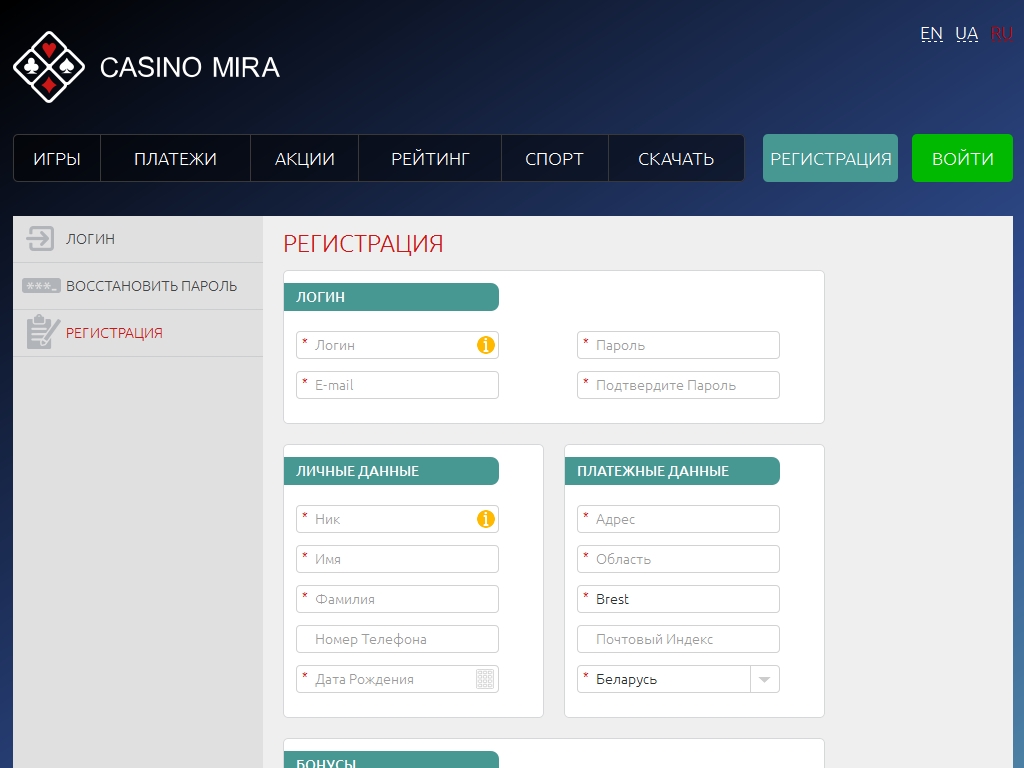Go to the ПЛАТЕЖИ menu section
This screenshot has width=1024, height=768.
[175, 159]
